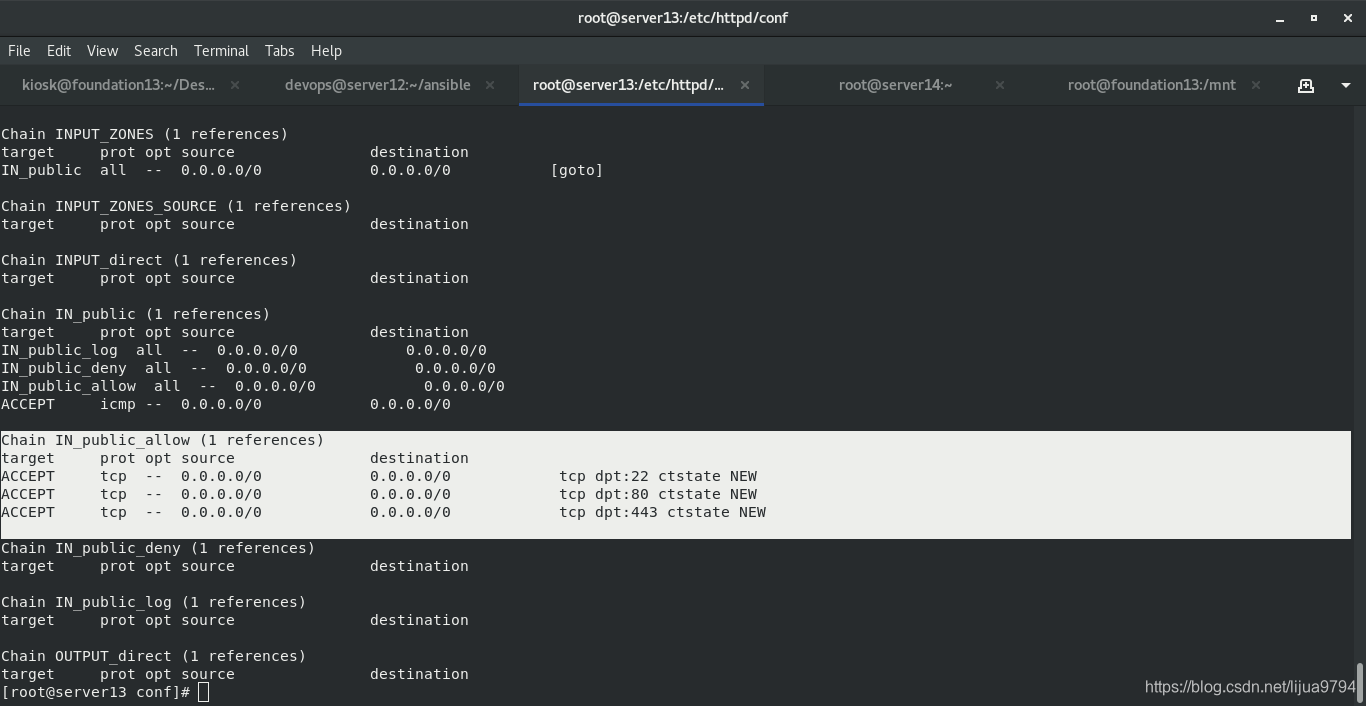Switch to the kiosk@foundation13 tab
This screenshot has height=706, width=1366.
point(118,85)
